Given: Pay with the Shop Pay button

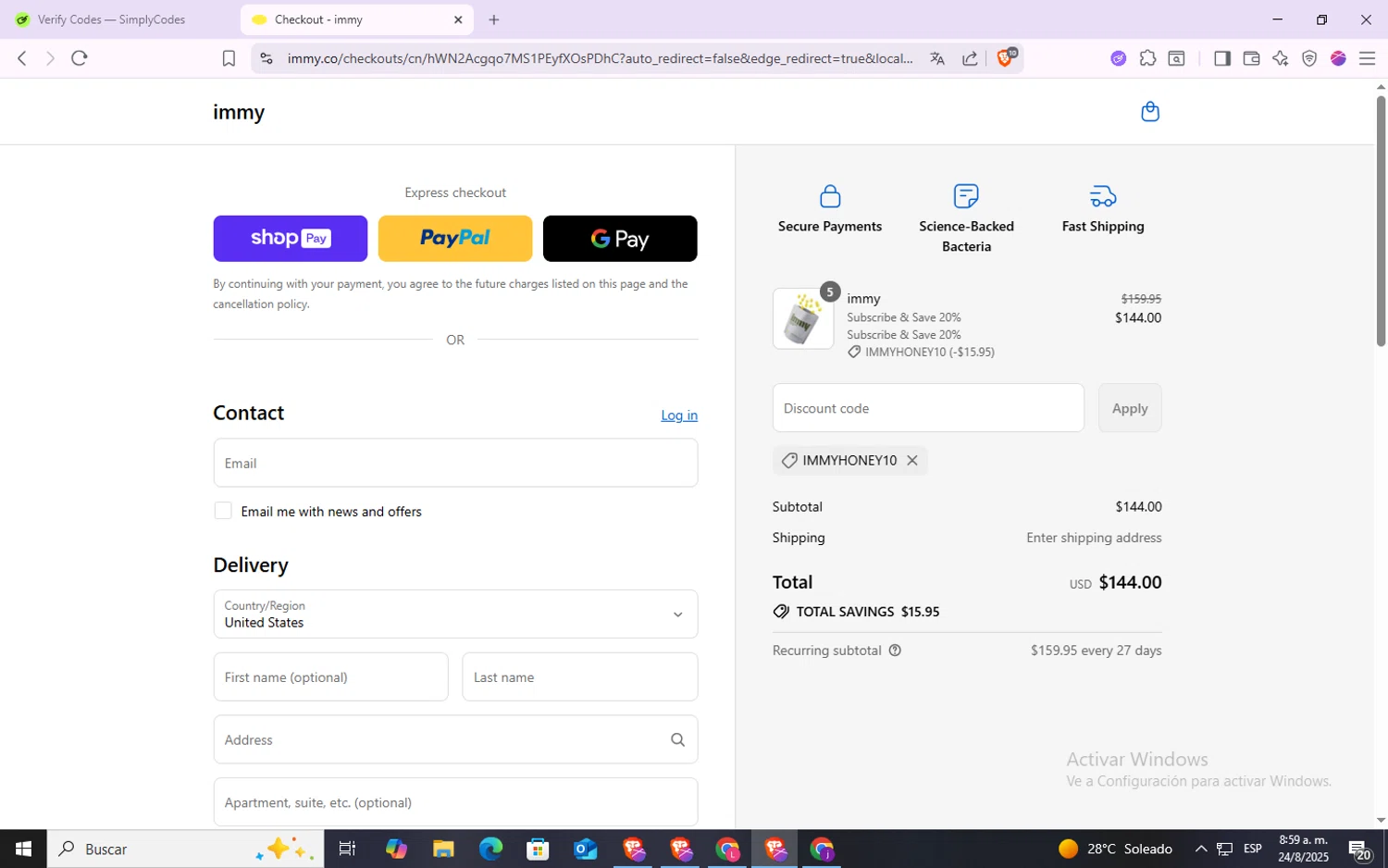Looking at the screenshot, I should [x=291, y=239].
